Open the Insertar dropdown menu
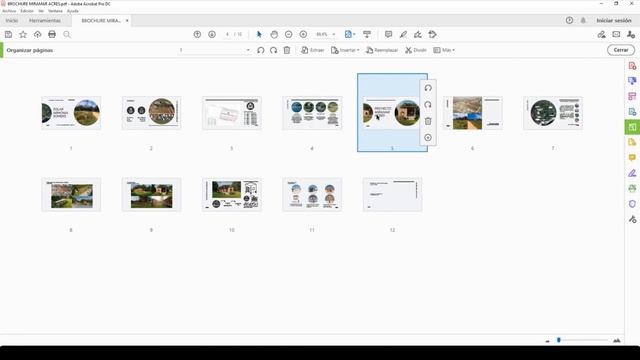 pos(345,50)
